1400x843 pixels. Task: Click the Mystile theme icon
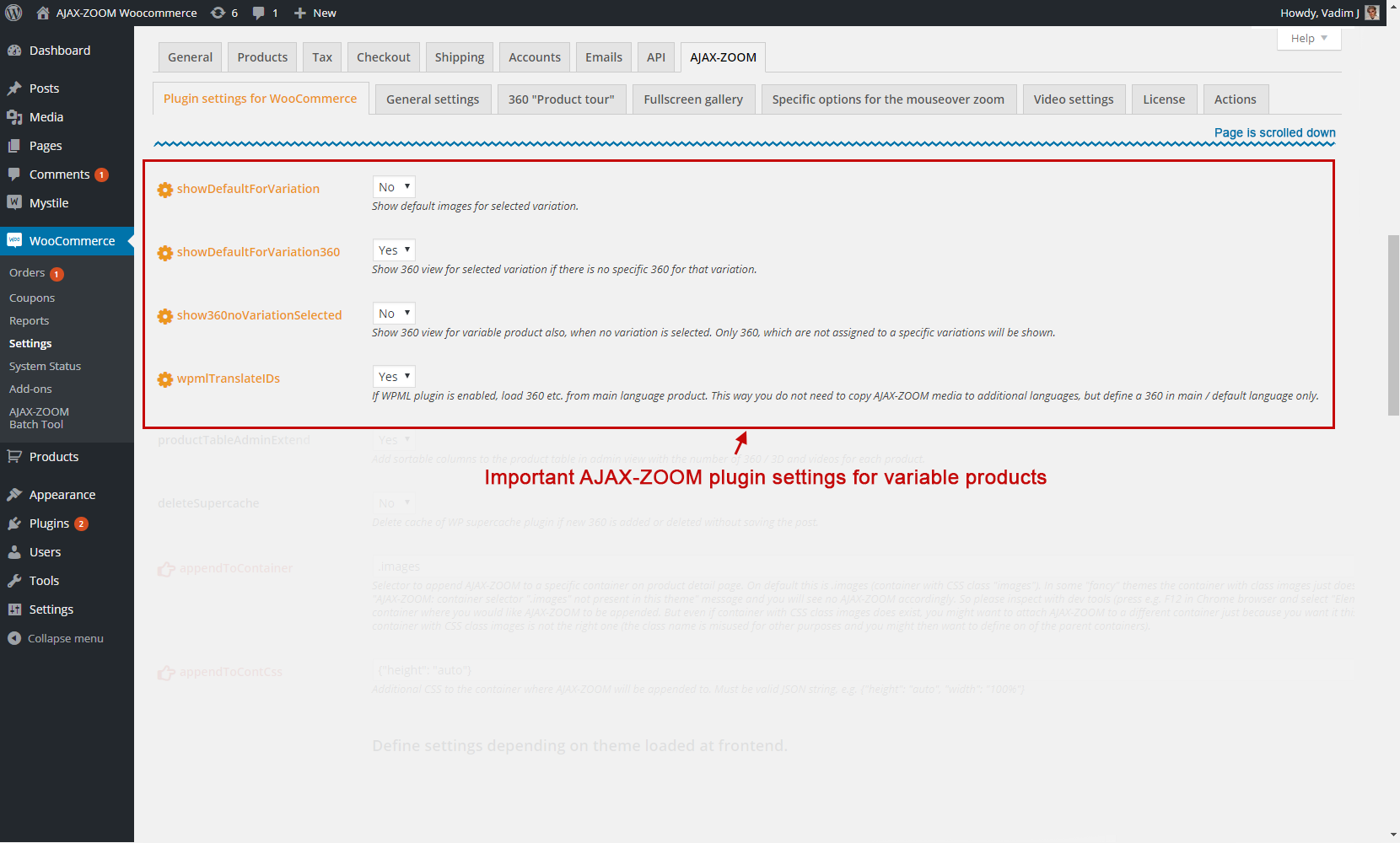[x=14, y=202]
